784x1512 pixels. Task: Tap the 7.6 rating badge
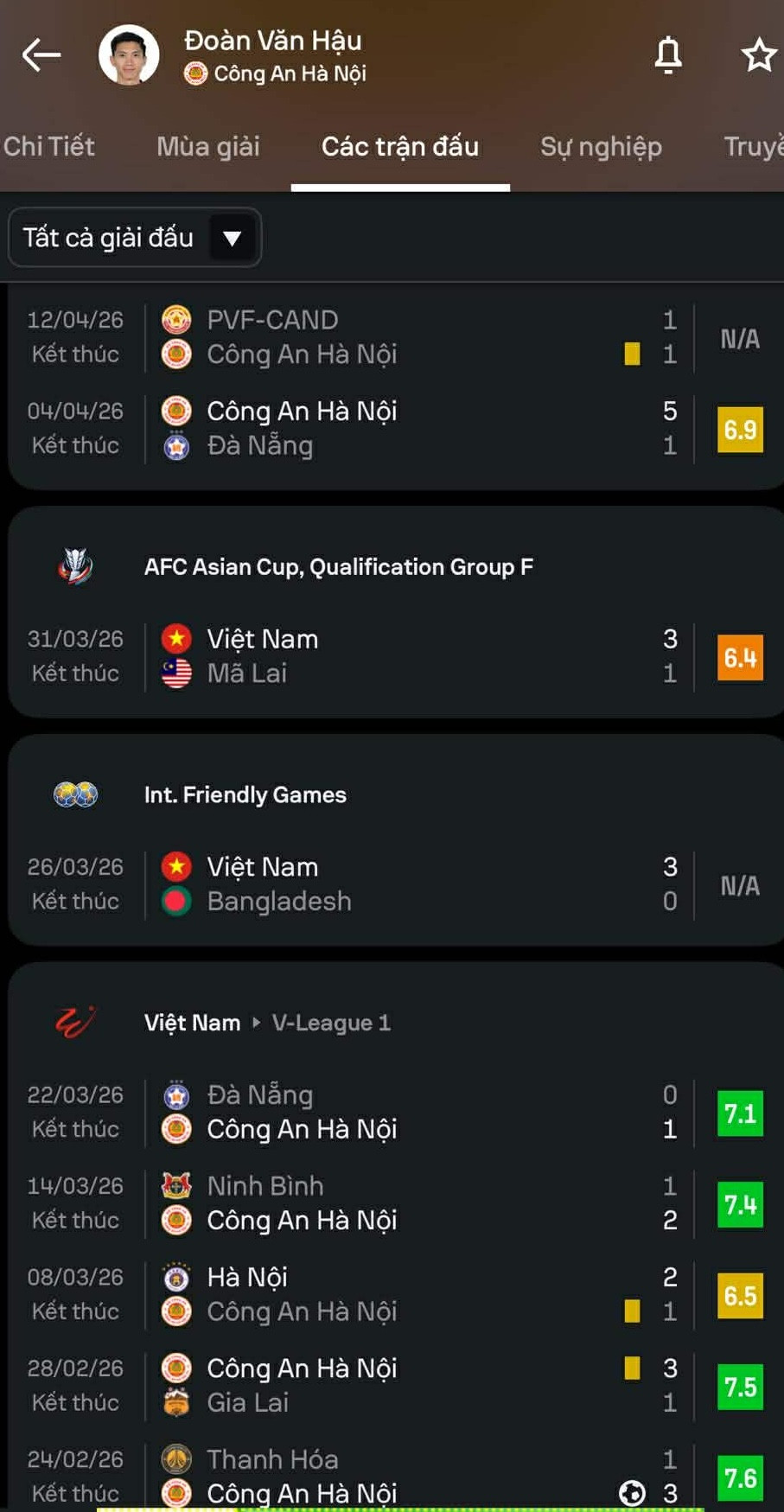[x=740, y=1477]
